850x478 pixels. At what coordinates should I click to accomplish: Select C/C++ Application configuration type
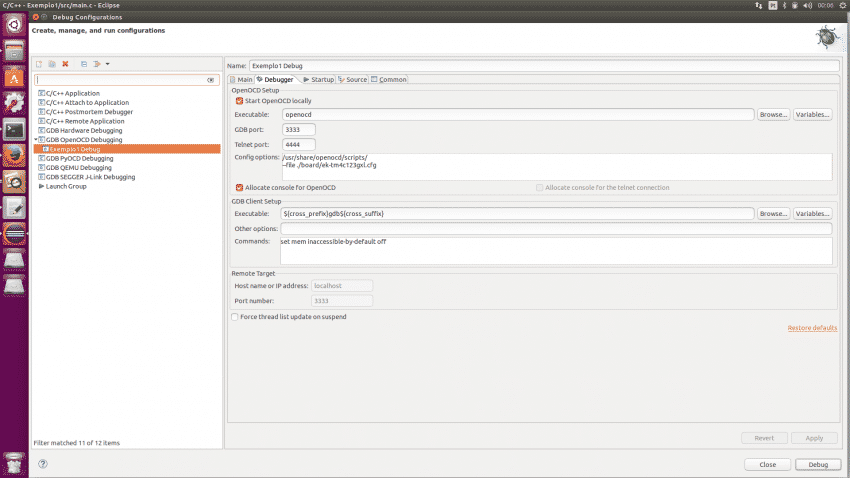73,93
